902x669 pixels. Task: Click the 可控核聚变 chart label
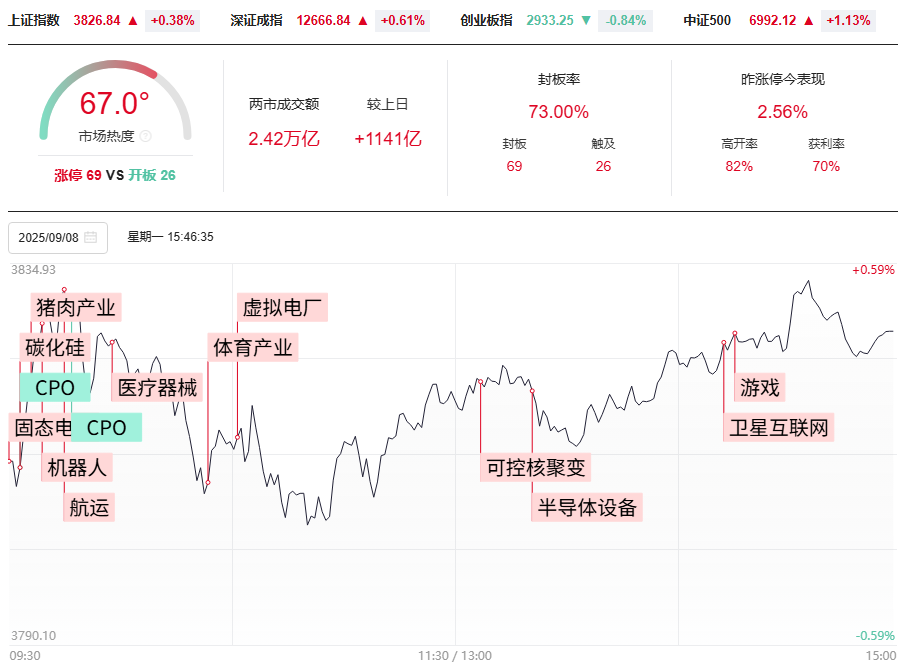click(535, 467)
